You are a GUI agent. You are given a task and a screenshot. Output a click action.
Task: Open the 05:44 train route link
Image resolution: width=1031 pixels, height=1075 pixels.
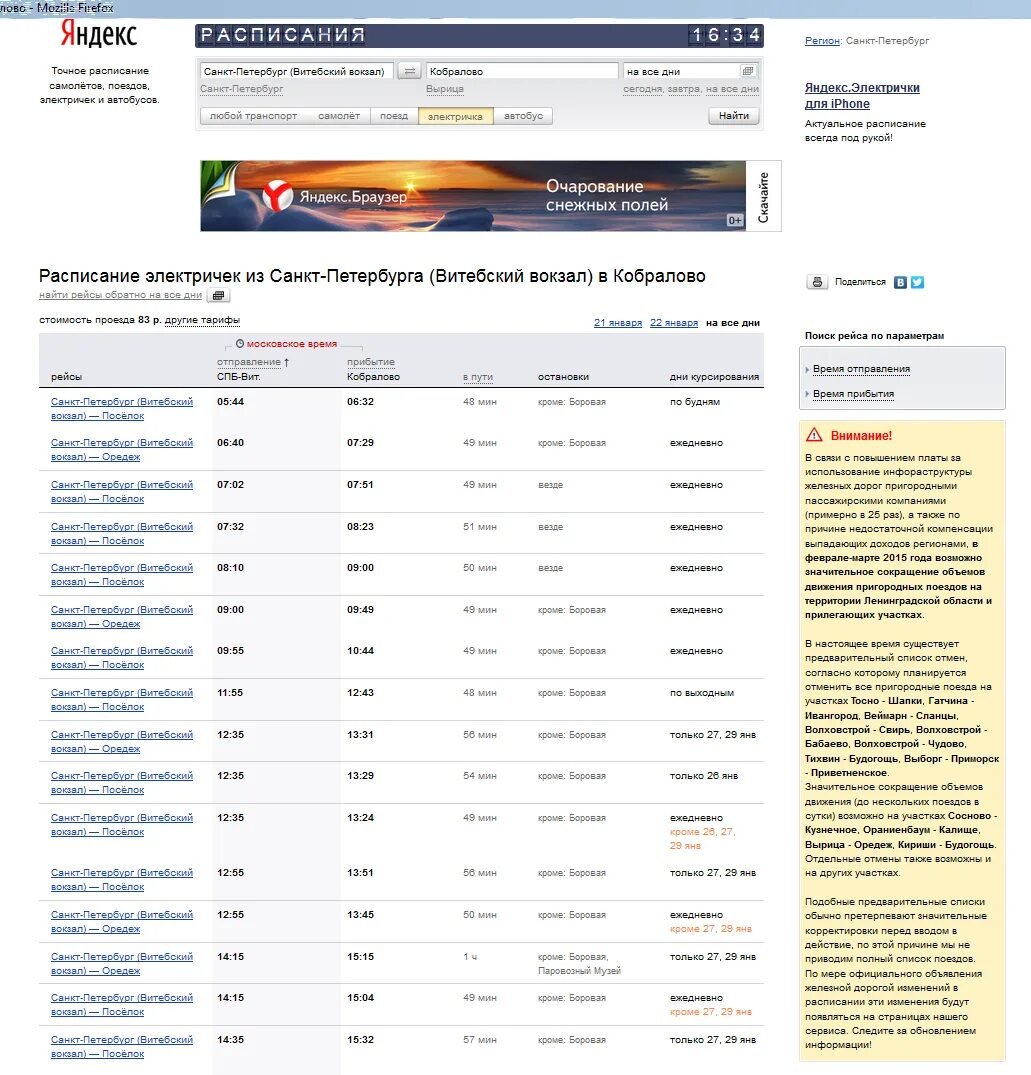122,409
